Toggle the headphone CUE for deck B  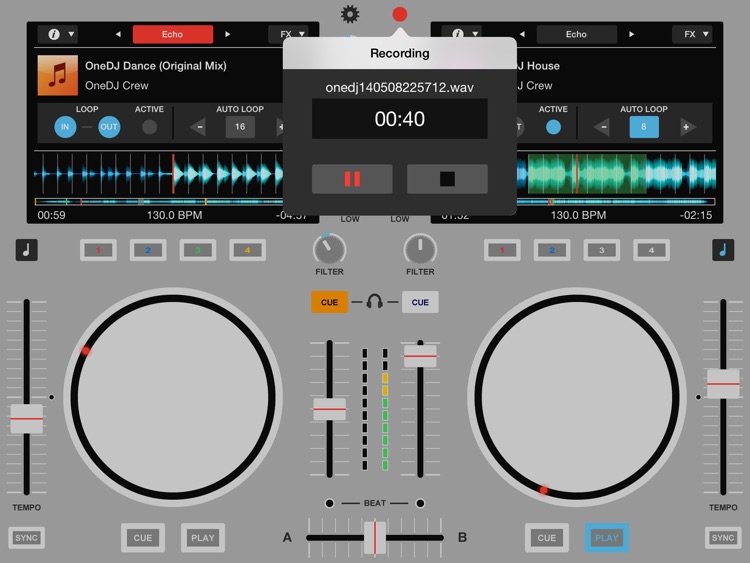pos(420,302)
